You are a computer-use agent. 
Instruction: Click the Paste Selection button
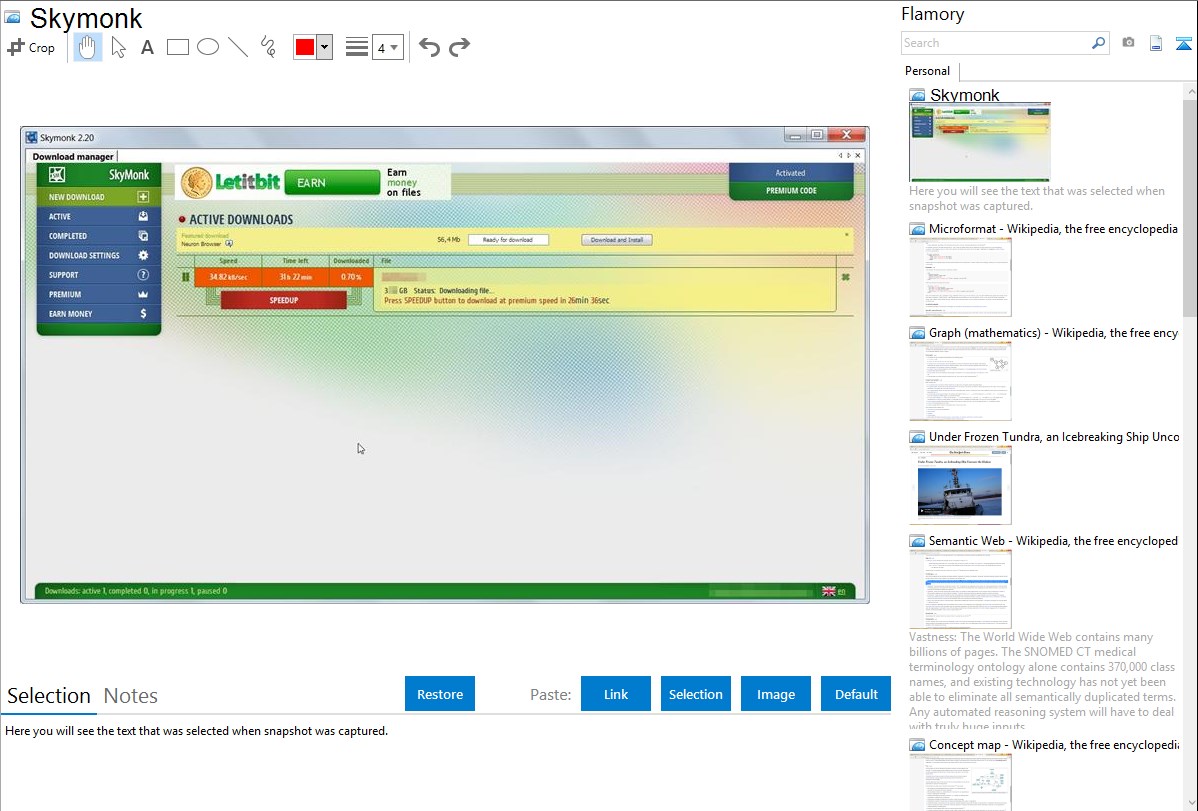click(695, 694)
